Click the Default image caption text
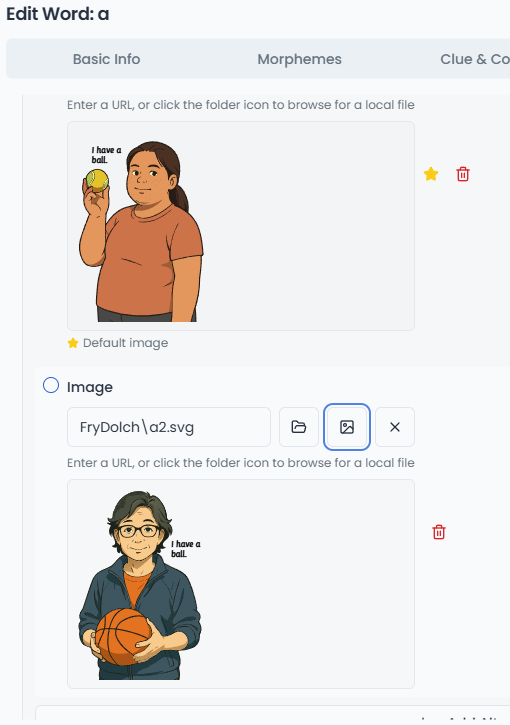 coord(125,343)
